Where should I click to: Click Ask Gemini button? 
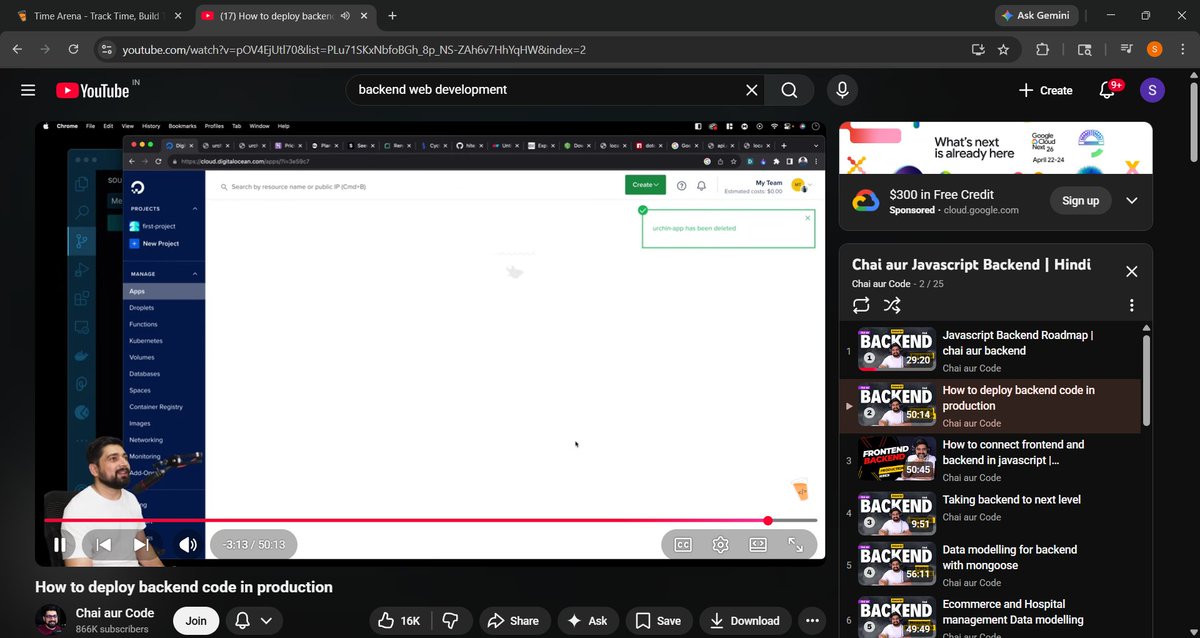(1038, 15)
